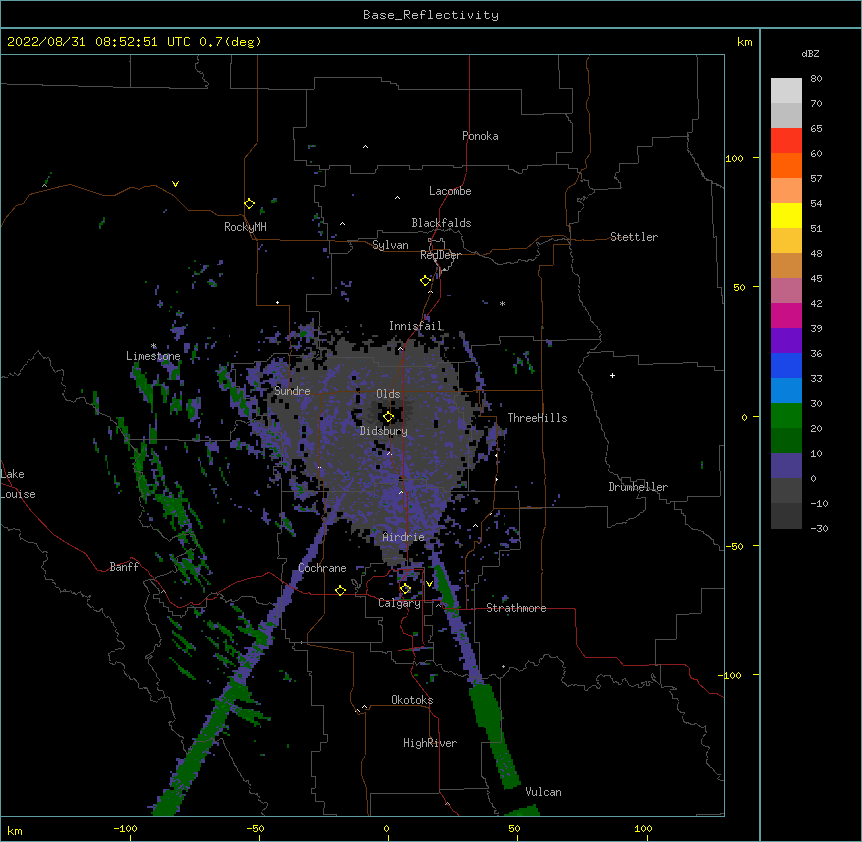Click the Drumheller town label

tap(638, 487)
